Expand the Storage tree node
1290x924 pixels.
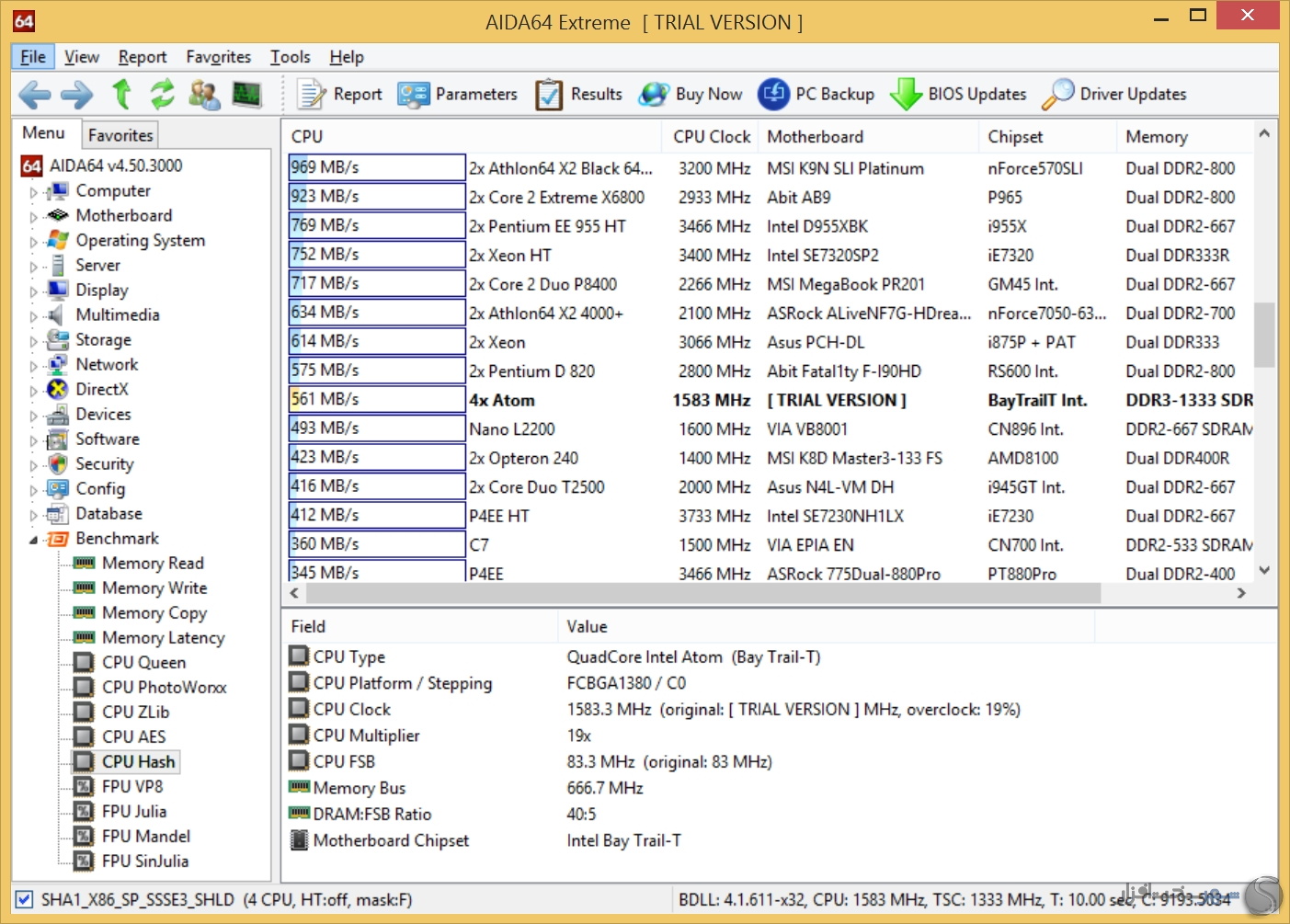[x=33, y=341]
